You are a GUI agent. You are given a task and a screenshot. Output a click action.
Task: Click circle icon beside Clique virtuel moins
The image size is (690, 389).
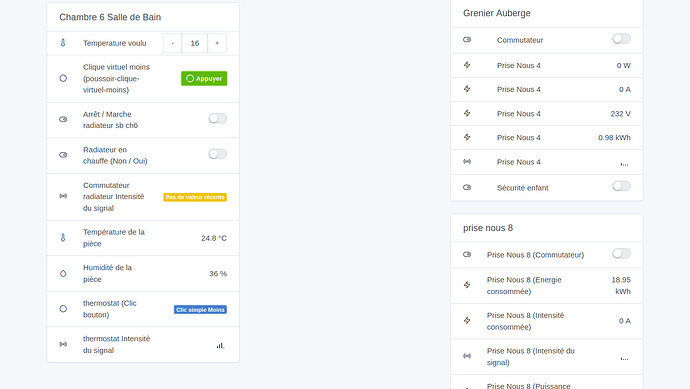tap(63, 78)
